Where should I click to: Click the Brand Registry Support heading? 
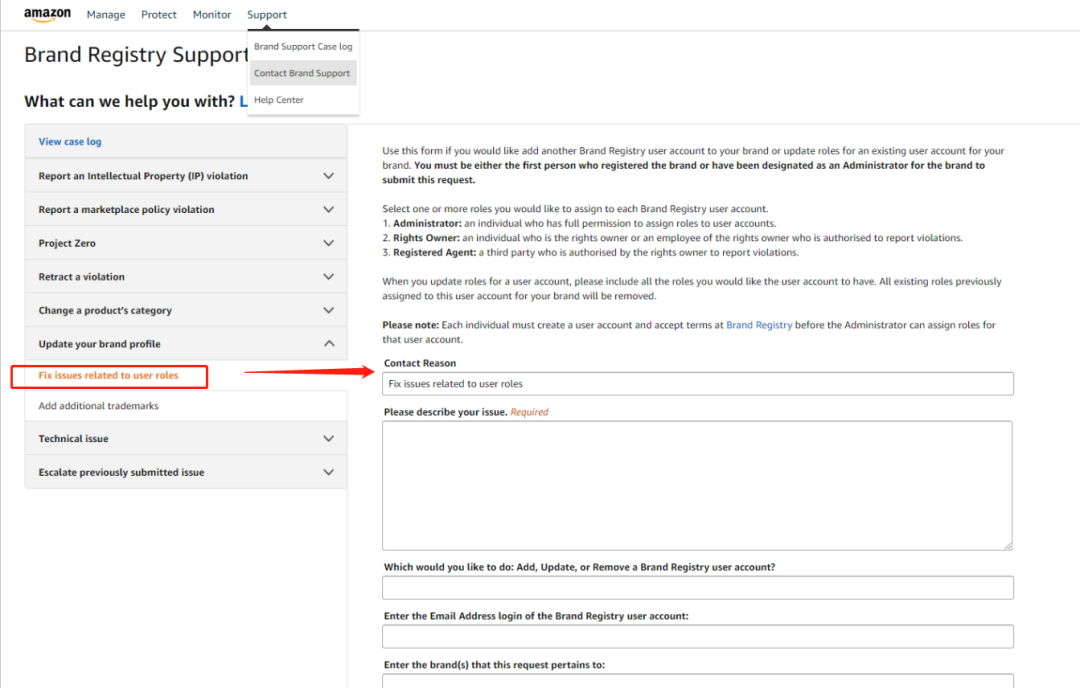coord(136,54)
